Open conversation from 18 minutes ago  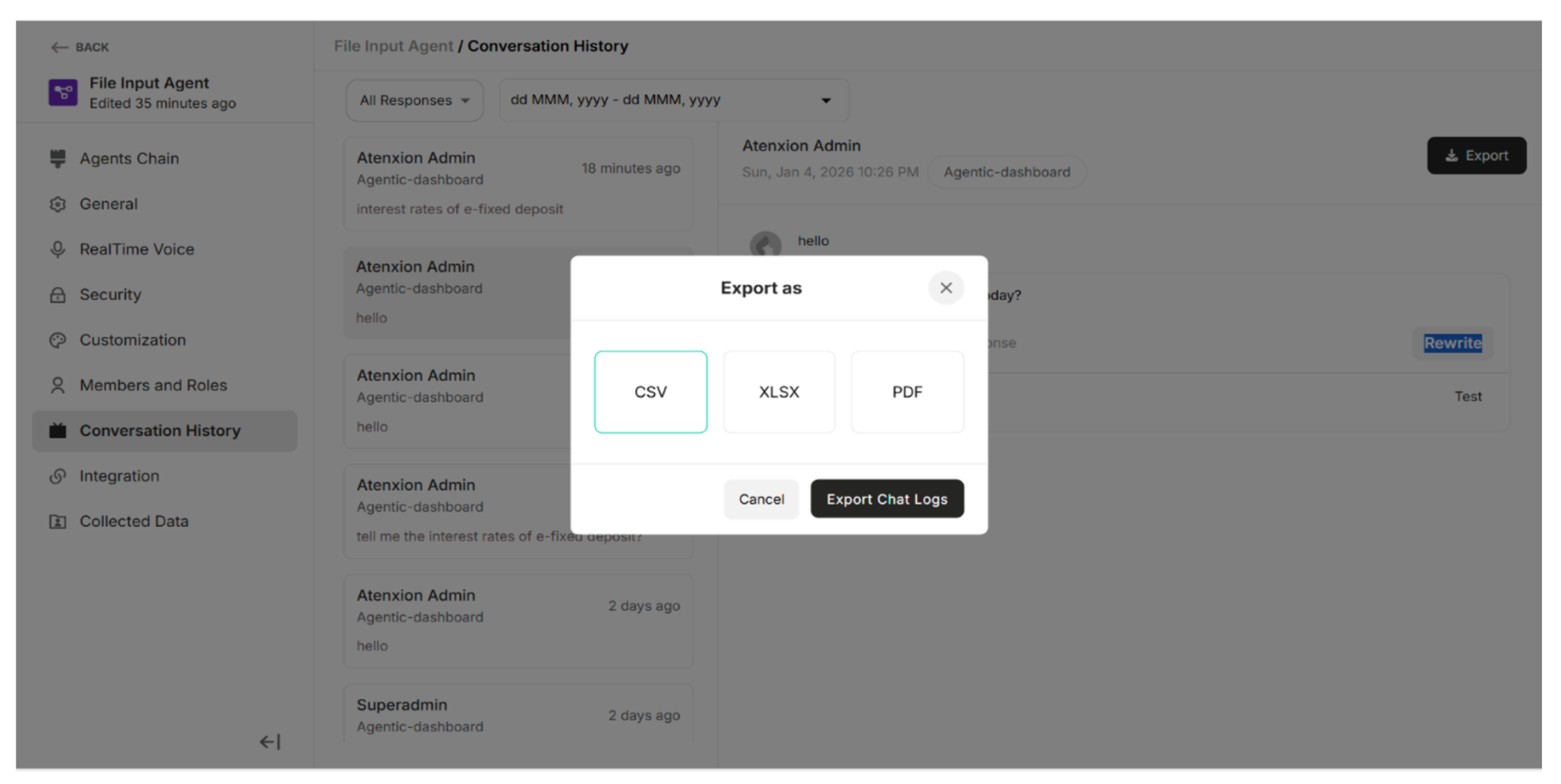point(518,183)
